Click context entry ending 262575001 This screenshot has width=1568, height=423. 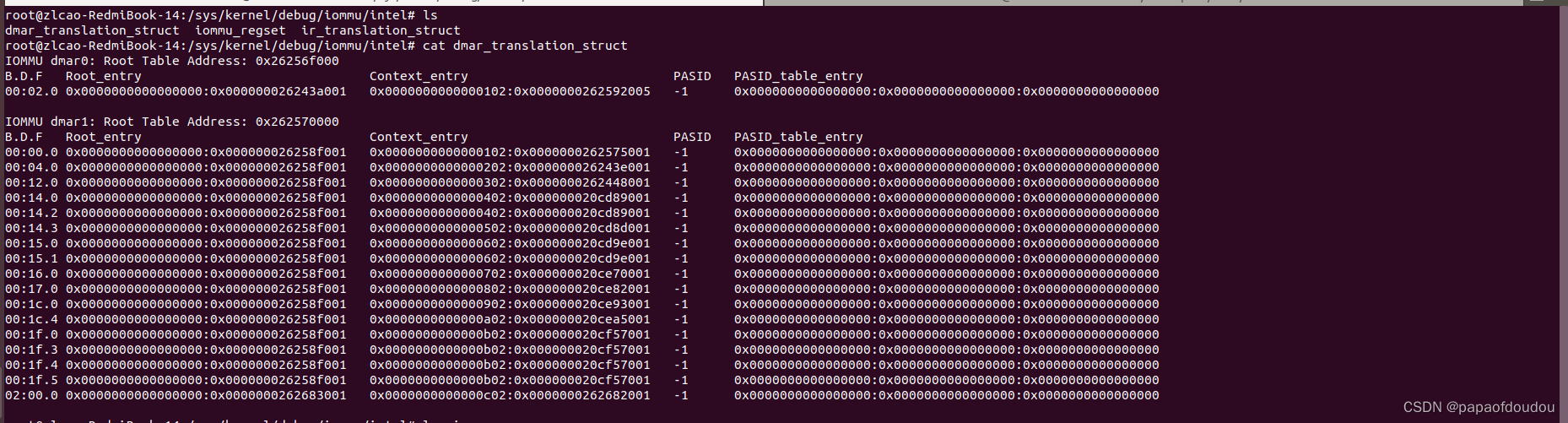[x=510, y=152]
